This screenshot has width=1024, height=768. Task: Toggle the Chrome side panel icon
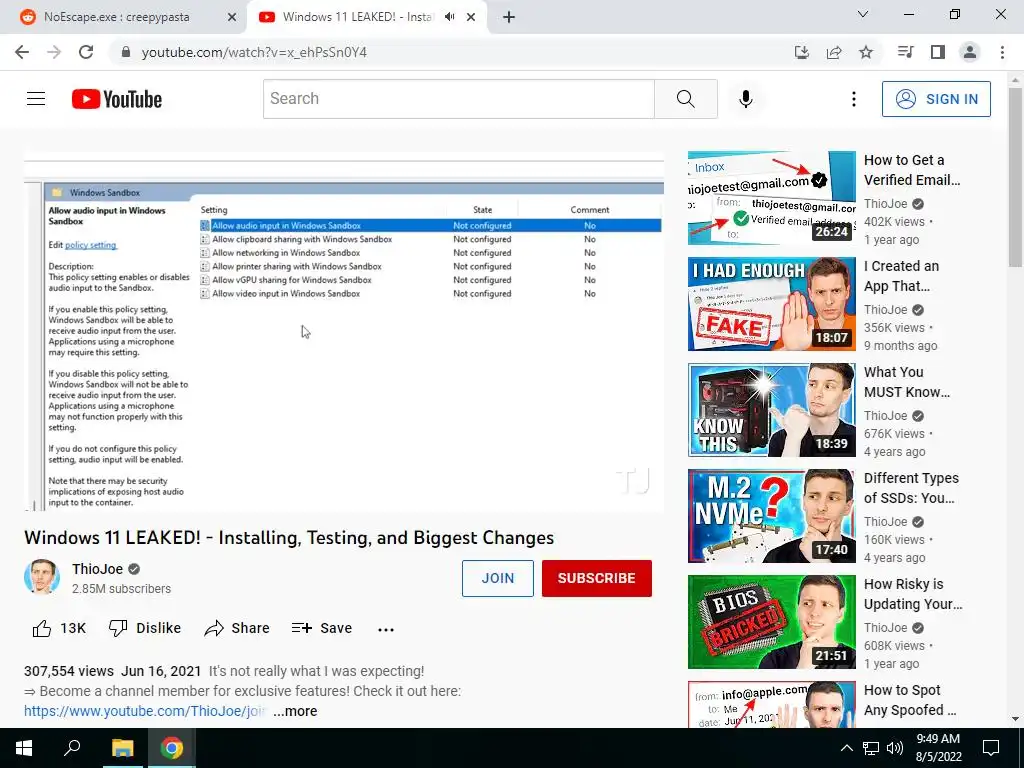click(938, 52)
